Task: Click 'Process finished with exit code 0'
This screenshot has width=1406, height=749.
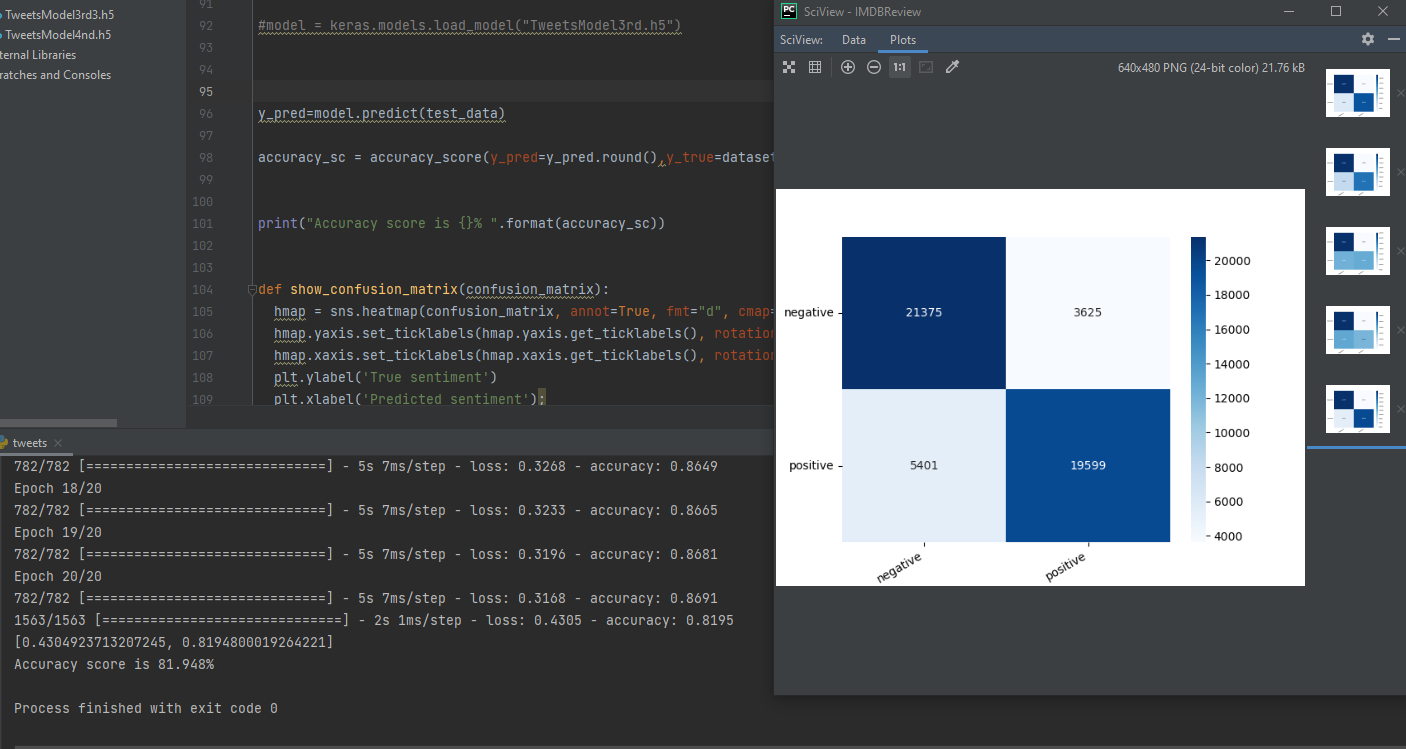Action: pos(146,708)
